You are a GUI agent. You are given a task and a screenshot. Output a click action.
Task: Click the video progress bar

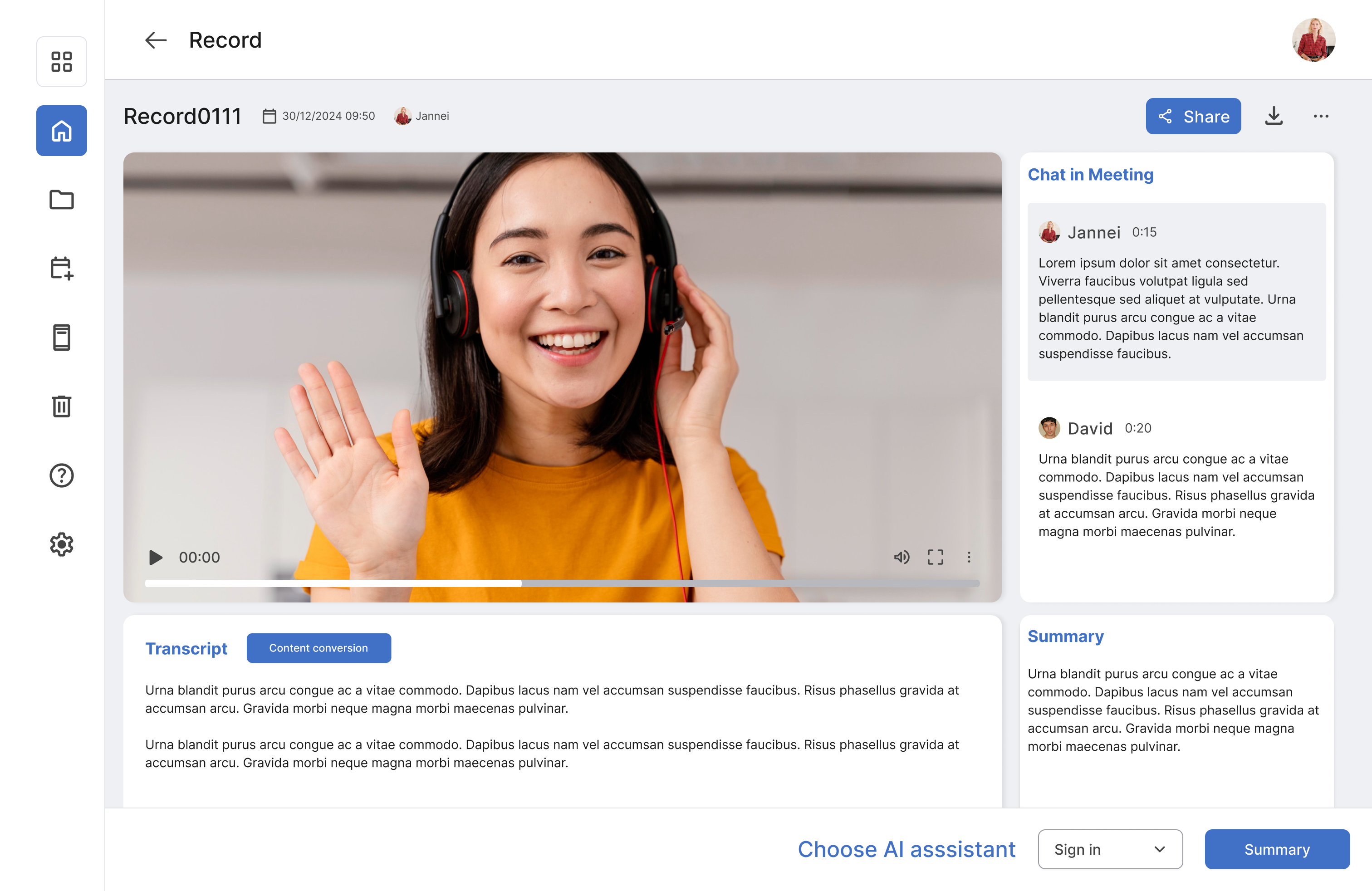562,583
